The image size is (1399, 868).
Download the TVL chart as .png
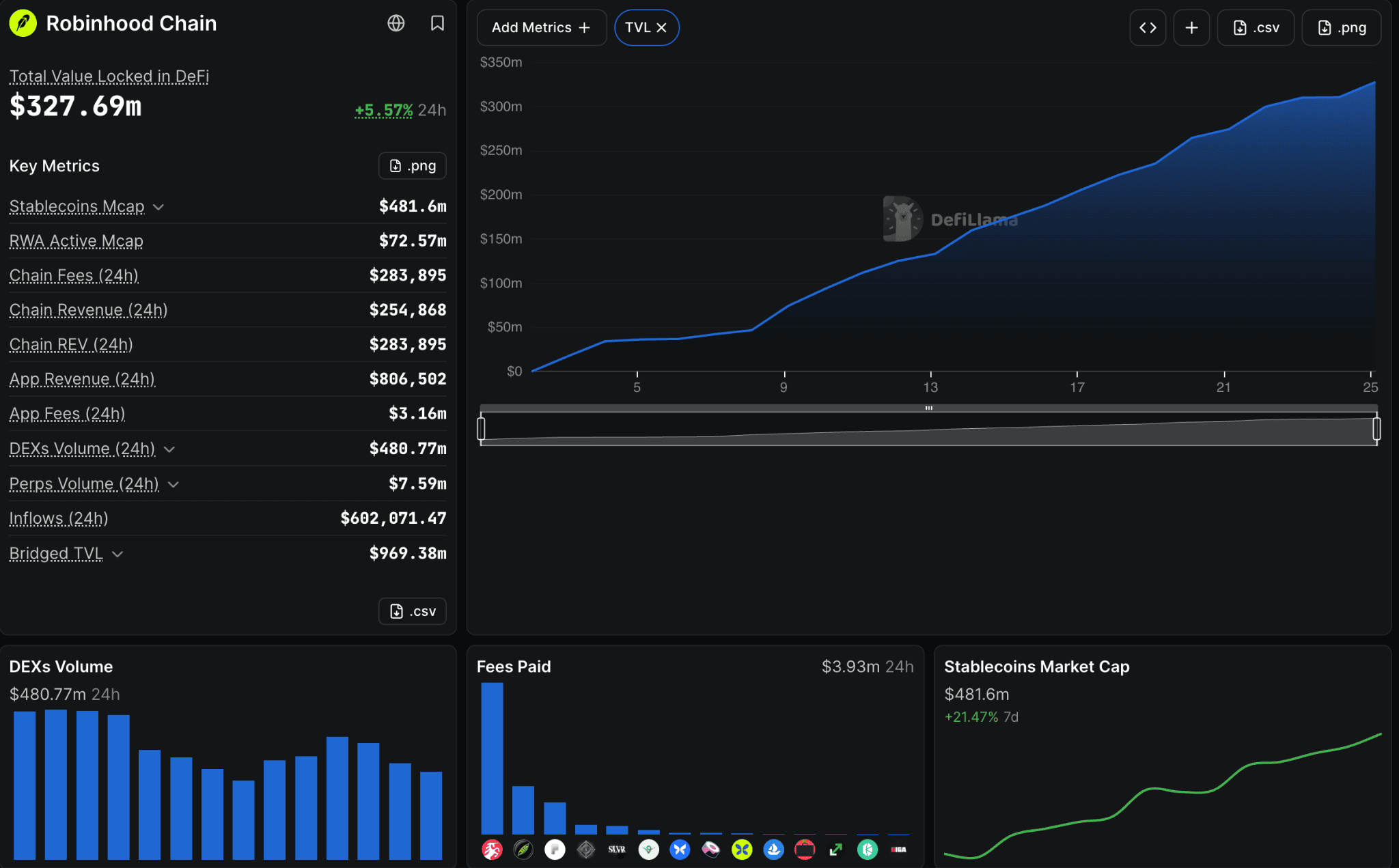coord(1342,27)
